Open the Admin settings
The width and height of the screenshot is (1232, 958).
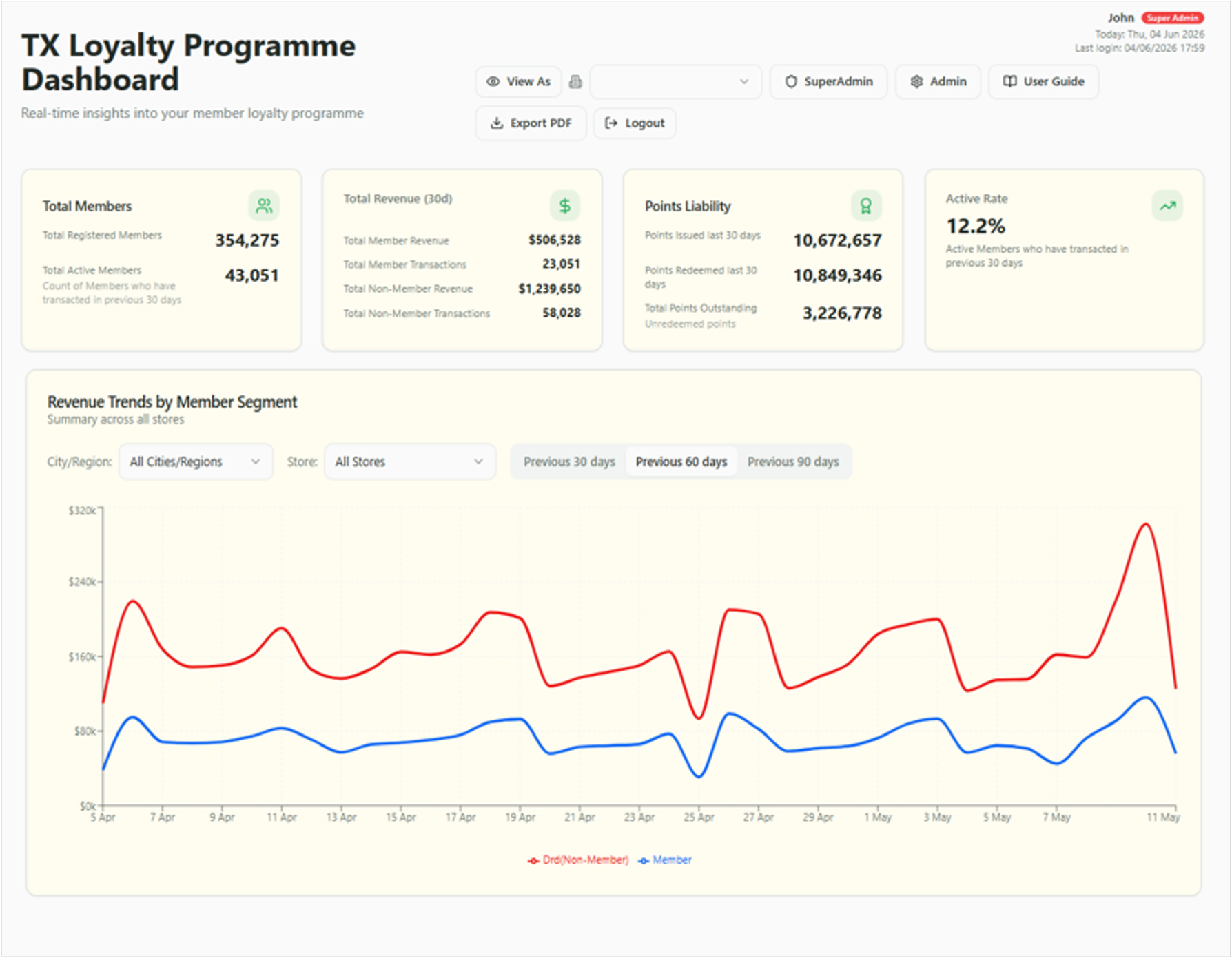point(938,82)
